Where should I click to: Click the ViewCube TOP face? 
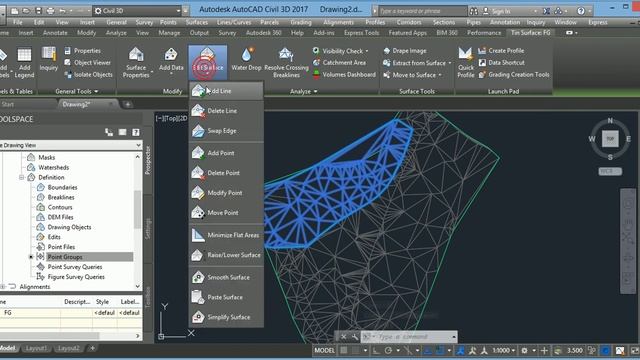pyautogui.click(x=610, y=139)
